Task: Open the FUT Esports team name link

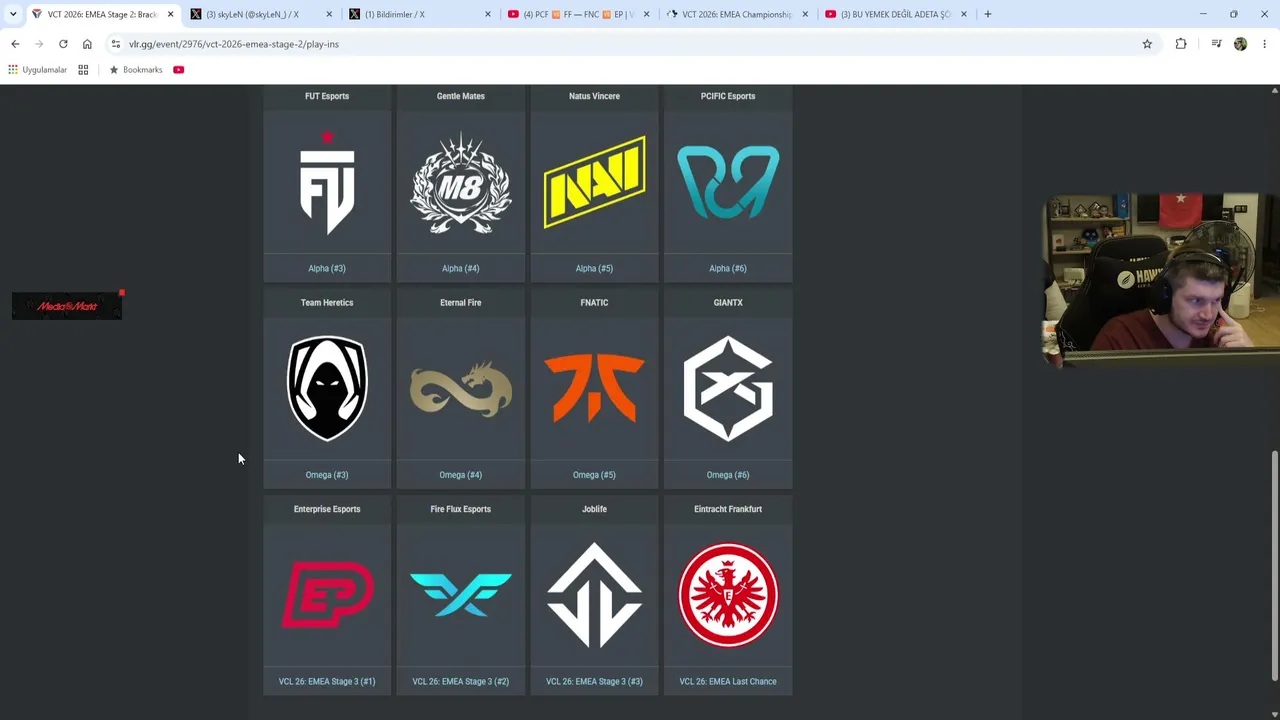Action: coord(327,96)
